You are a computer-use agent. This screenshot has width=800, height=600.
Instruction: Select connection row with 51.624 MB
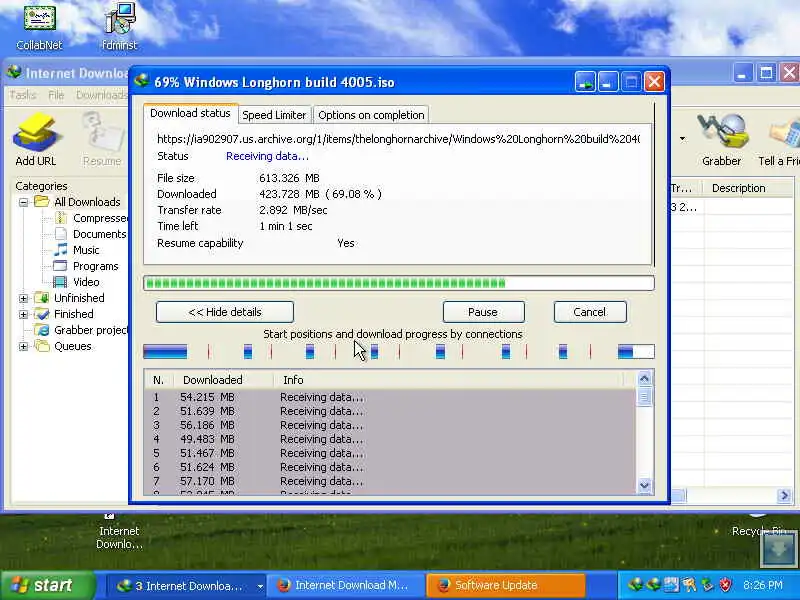point(390,467)
